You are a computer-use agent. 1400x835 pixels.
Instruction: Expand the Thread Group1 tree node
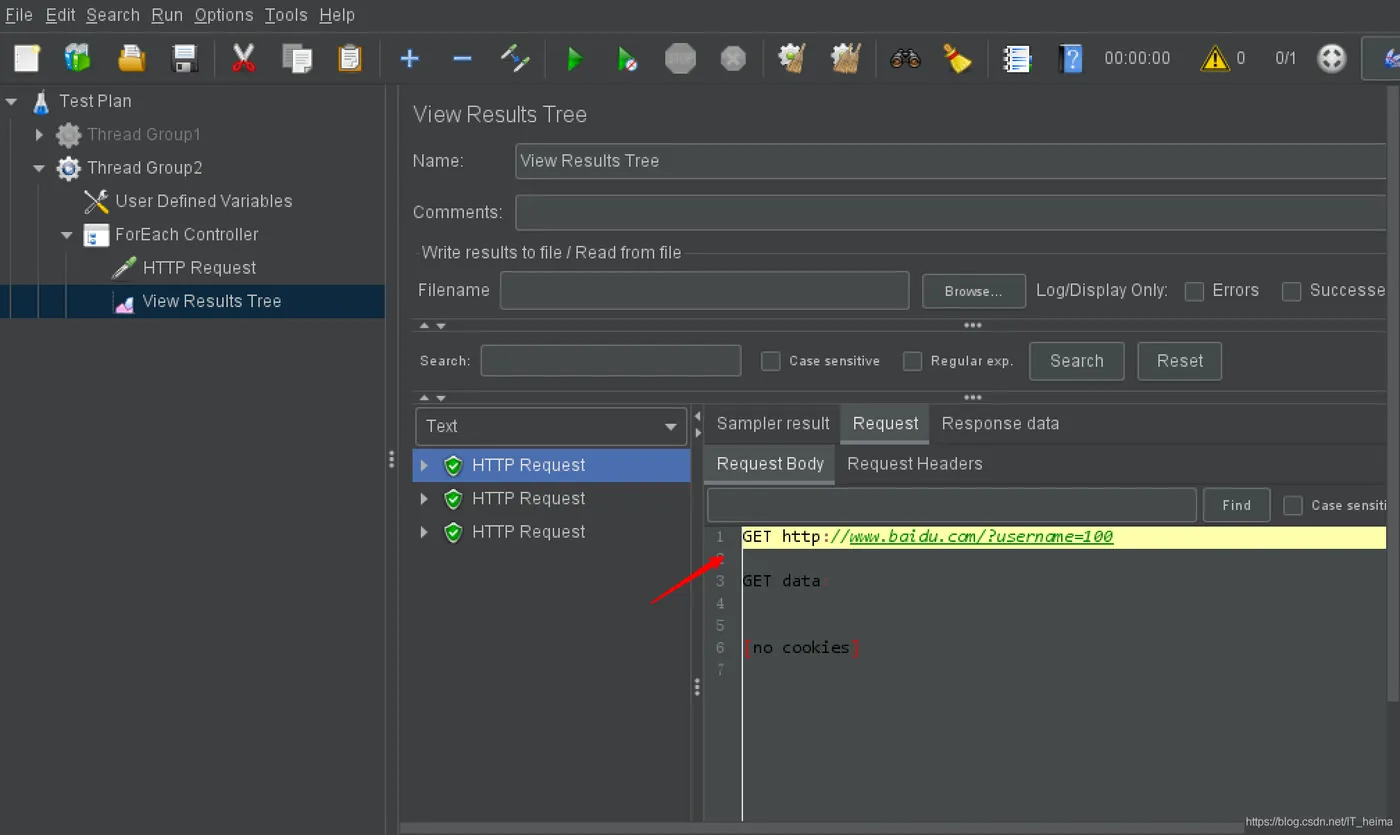(40, 134)
